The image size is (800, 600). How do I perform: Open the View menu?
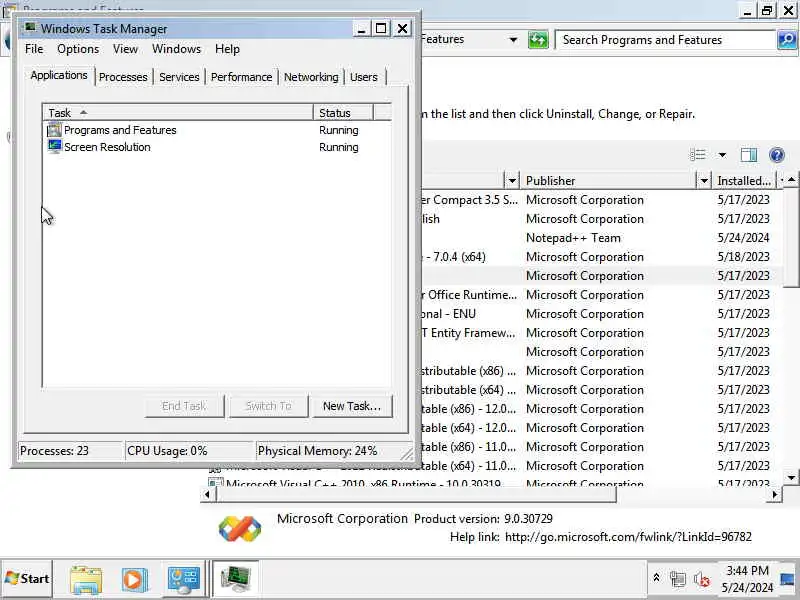tap(125, 49)
